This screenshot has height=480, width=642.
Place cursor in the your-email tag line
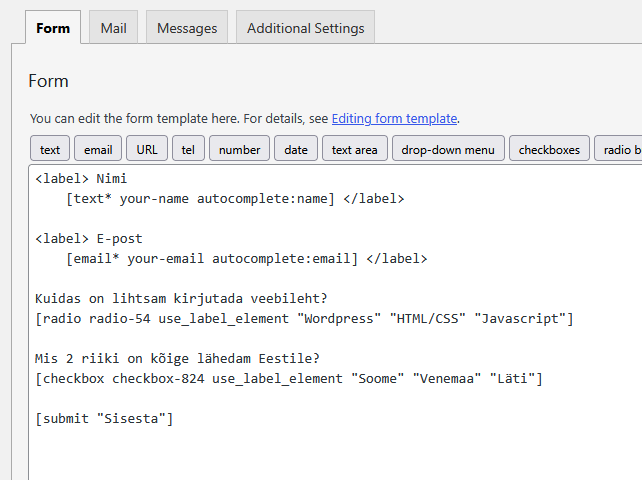pyautogui.click(x=245, y=258)
